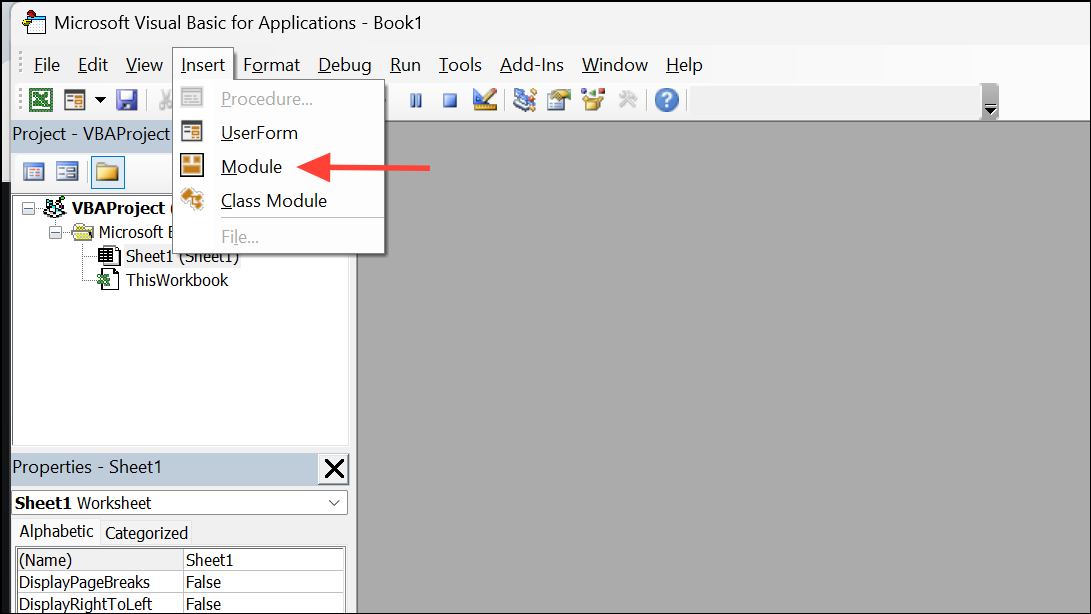
Task: Click the DisplayPageBreaks False value
Action: click(264, 582)
